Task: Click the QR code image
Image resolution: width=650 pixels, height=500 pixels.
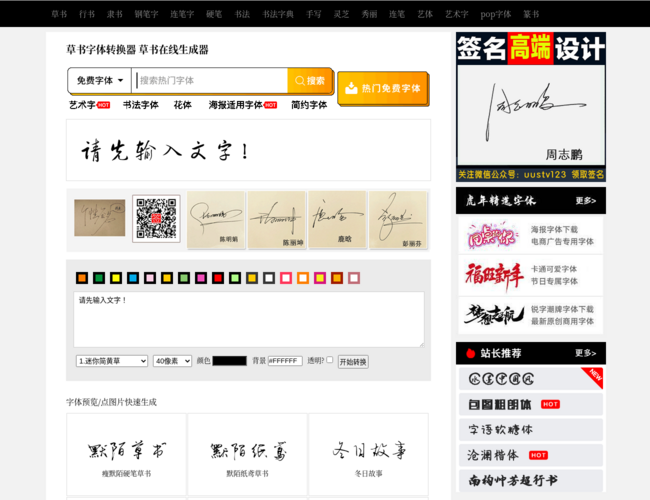Action: (x=156, y=218)
